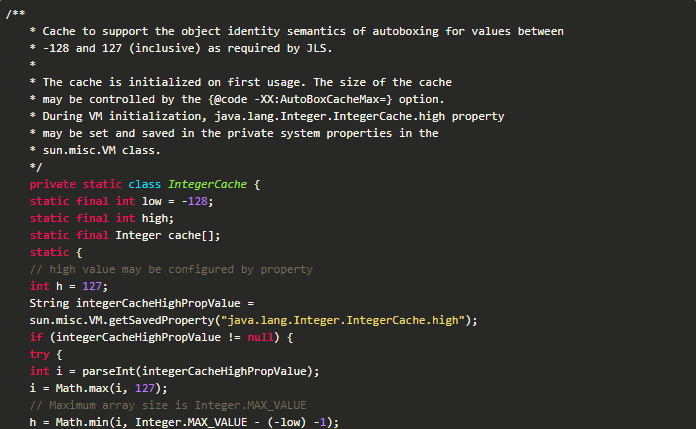Click the closing '*/' comment marker
This screenshot has height=429, width=697.
coord(36,167)
